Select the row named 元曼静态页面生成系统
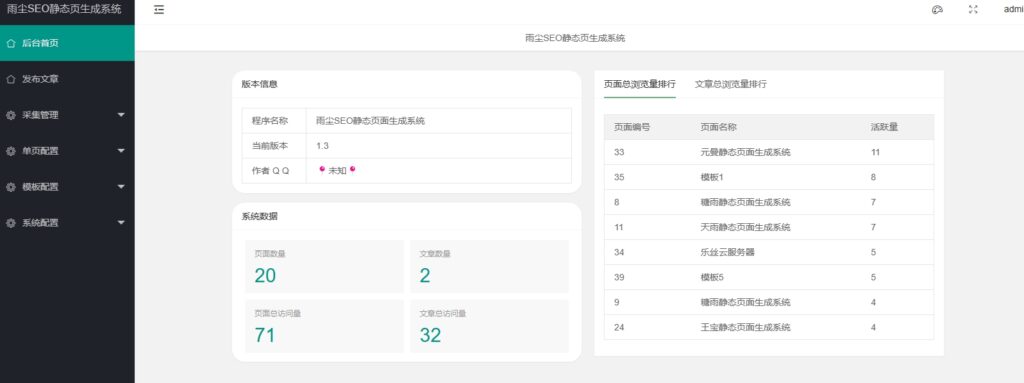The image size is (1024, 383). (x=769, y=152)
